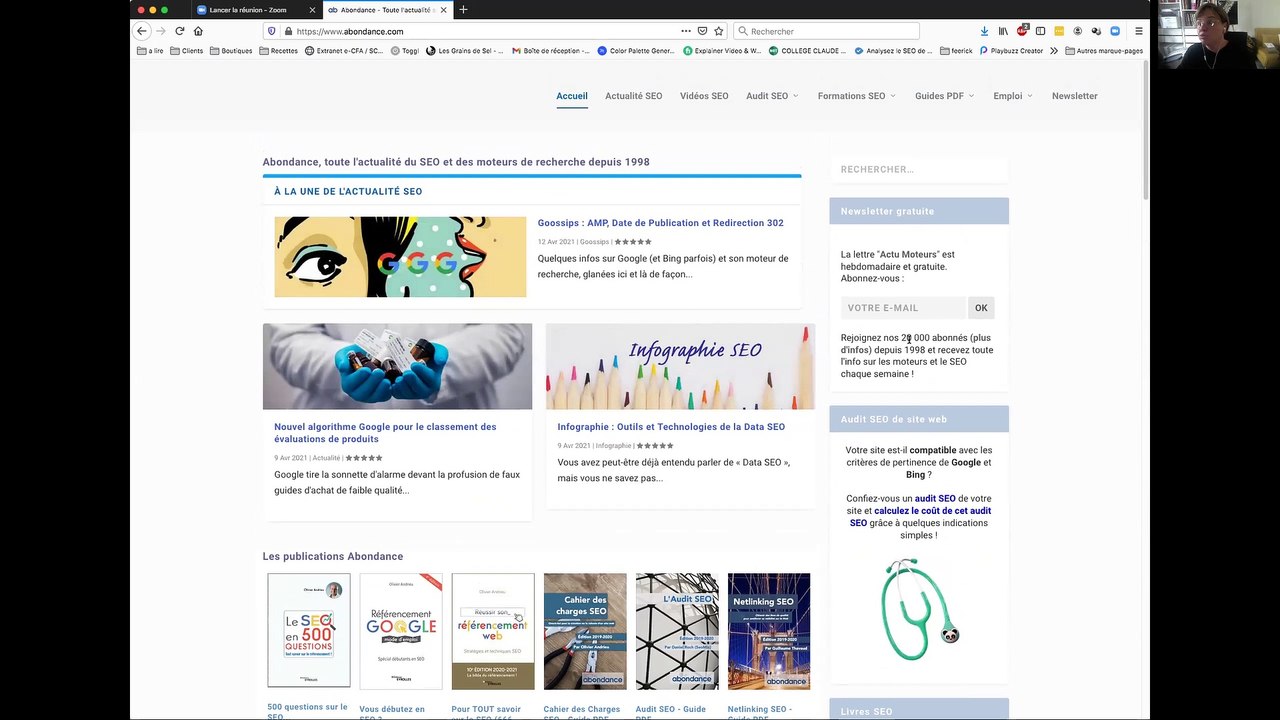The image size is (1280, 720).
Task: Click the VOTRE E-MAIL input field
Action: [x=903, y=308]
